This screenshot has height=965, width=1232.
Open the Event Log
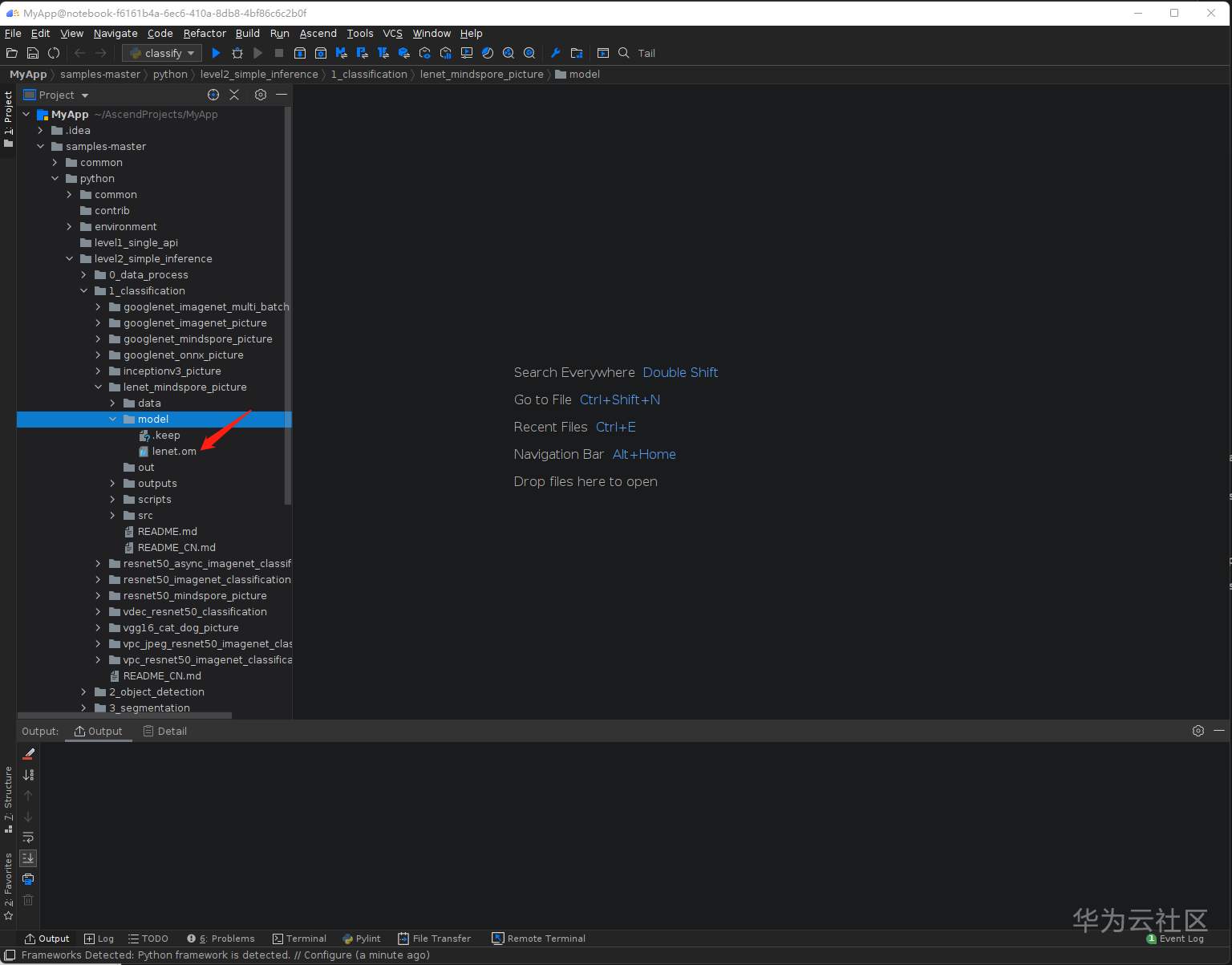tap(1175, 939)
